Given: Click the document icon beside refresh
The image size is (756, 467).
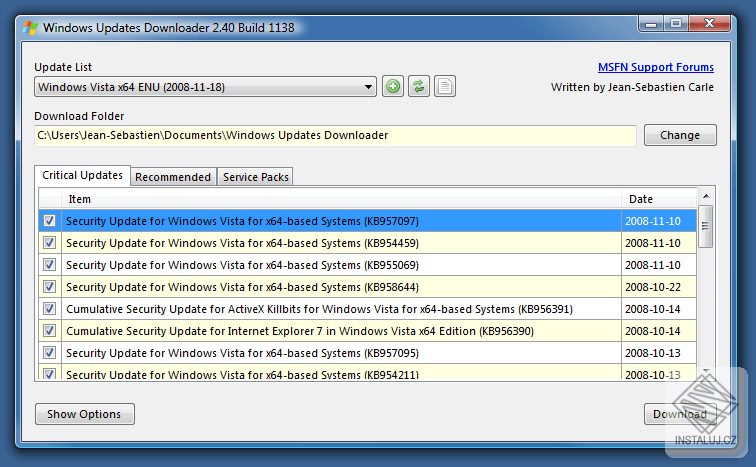Looking at the screenshot, I should point(445,87).
